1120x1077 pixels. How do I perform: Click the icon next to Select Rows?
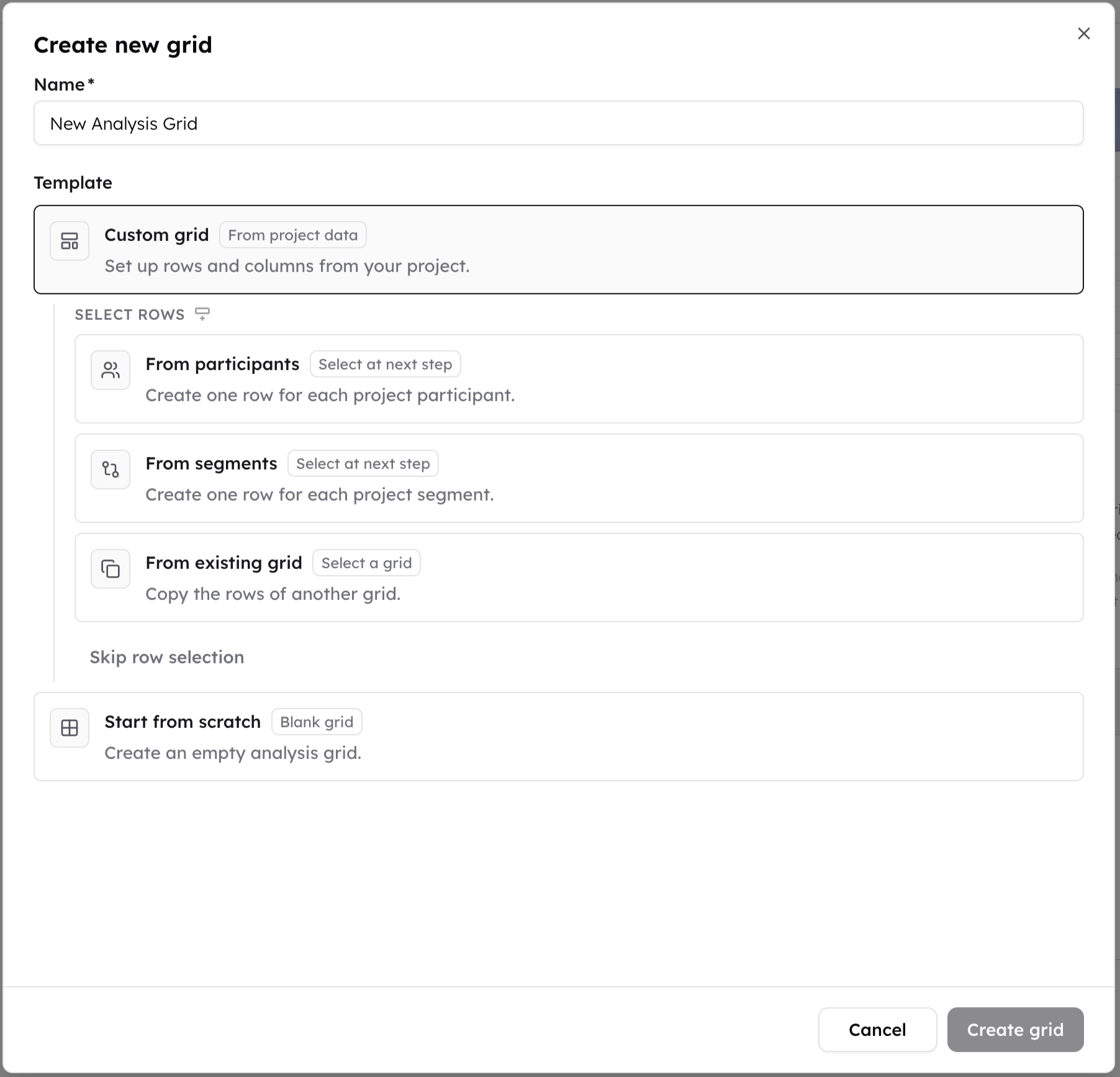tap(202, 314)
